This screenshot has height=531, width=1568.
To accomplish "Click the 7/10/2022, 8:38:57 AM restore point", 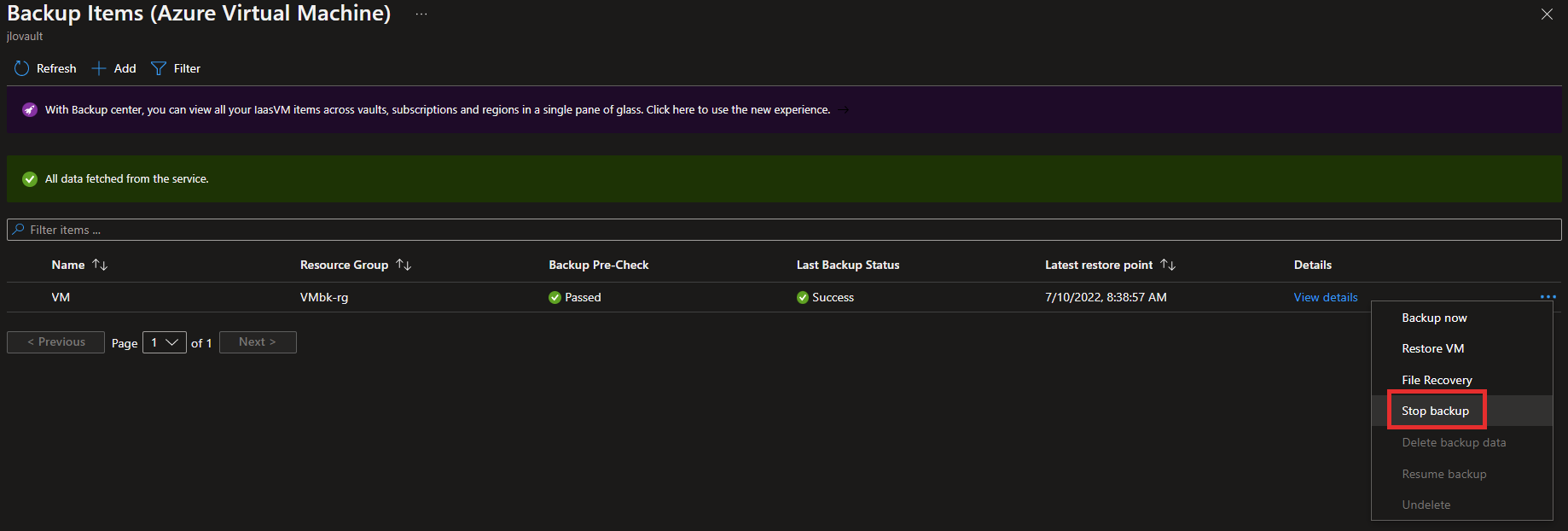I will 1106,297.
